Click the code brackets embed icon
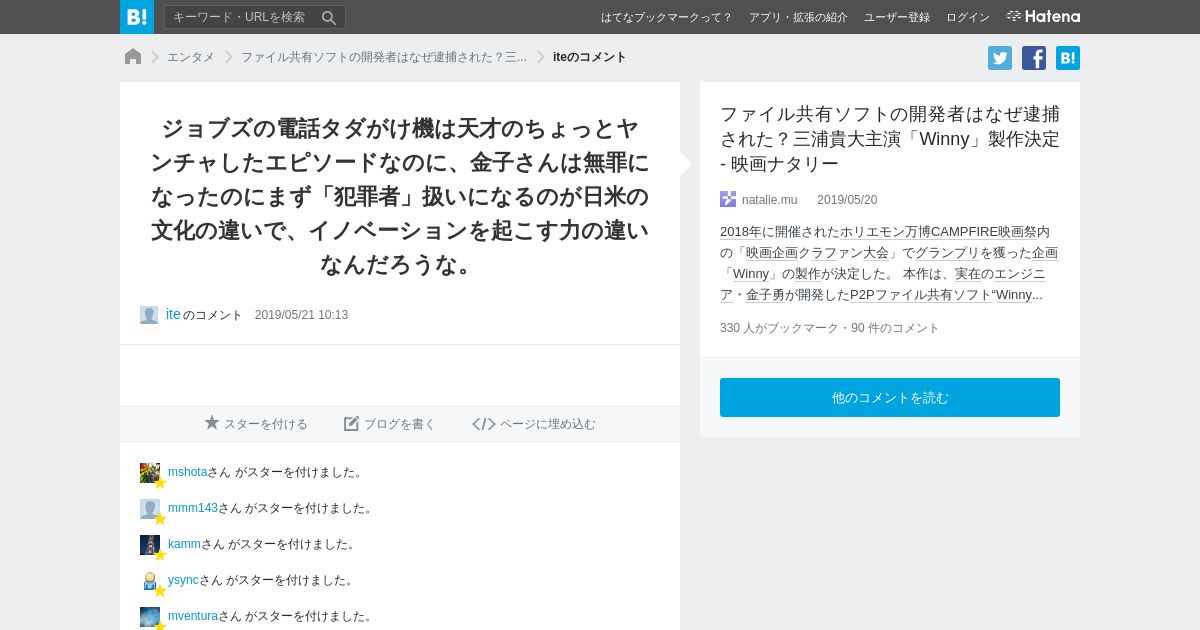This screenshot has height=630, width=1200. [484, 424]
